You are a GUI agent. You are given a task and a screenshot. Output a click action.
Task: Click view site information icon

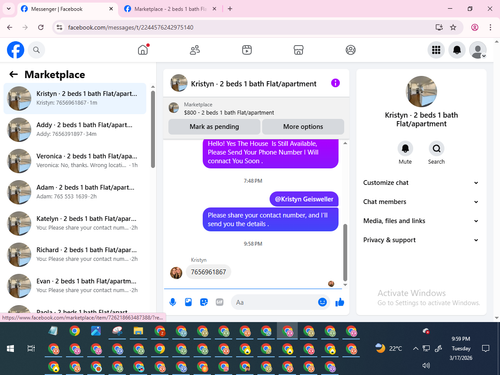[x=59, y=27]
